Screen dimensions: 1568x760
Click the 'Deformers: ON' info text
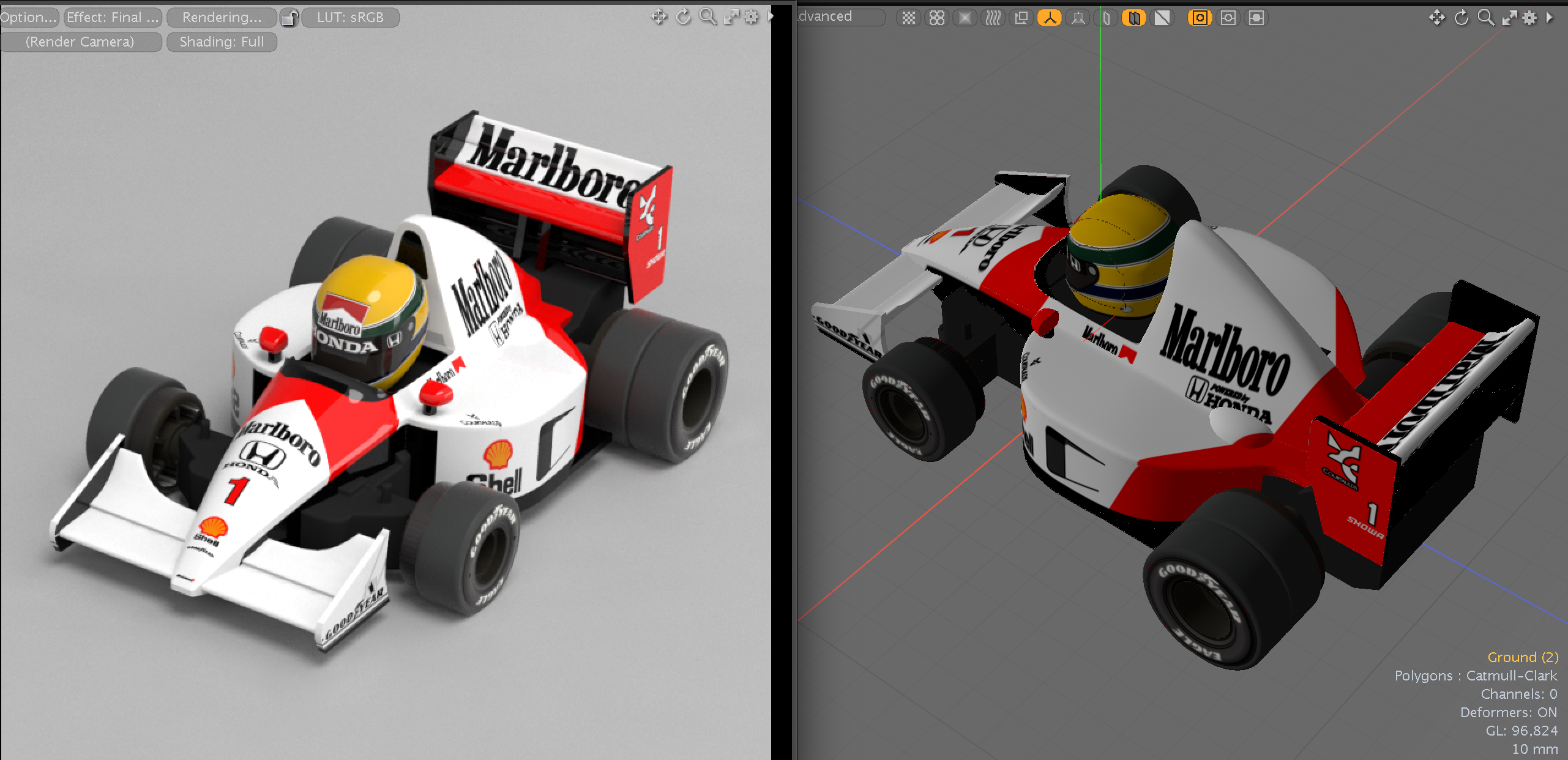1509,712
